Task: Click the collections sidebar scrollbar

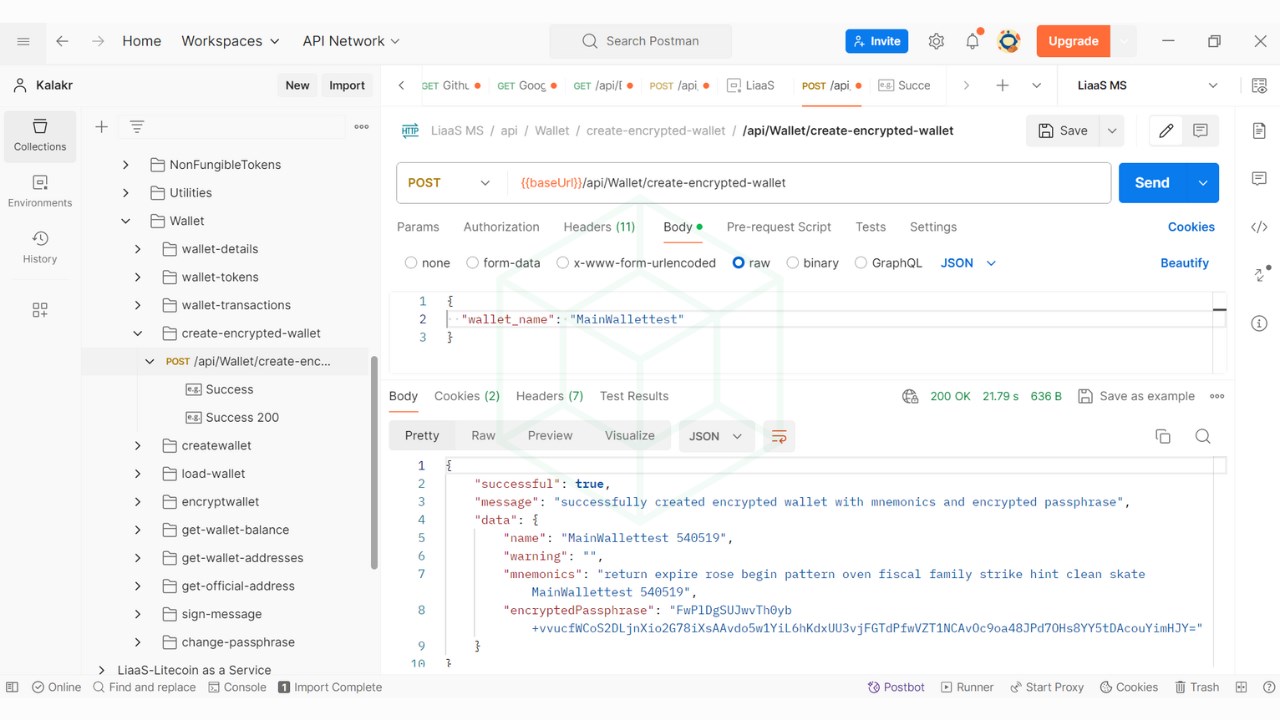Action: click(375, 462)
